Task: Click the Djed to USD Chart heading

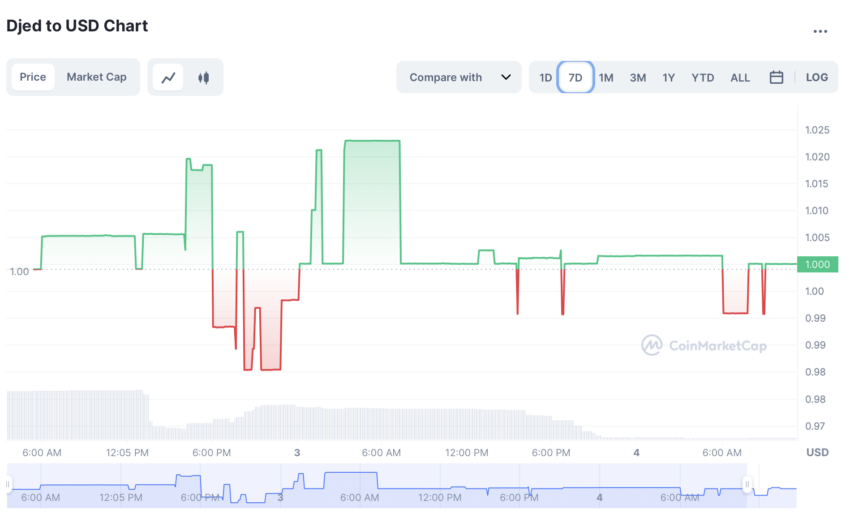Action: [77, 26]
